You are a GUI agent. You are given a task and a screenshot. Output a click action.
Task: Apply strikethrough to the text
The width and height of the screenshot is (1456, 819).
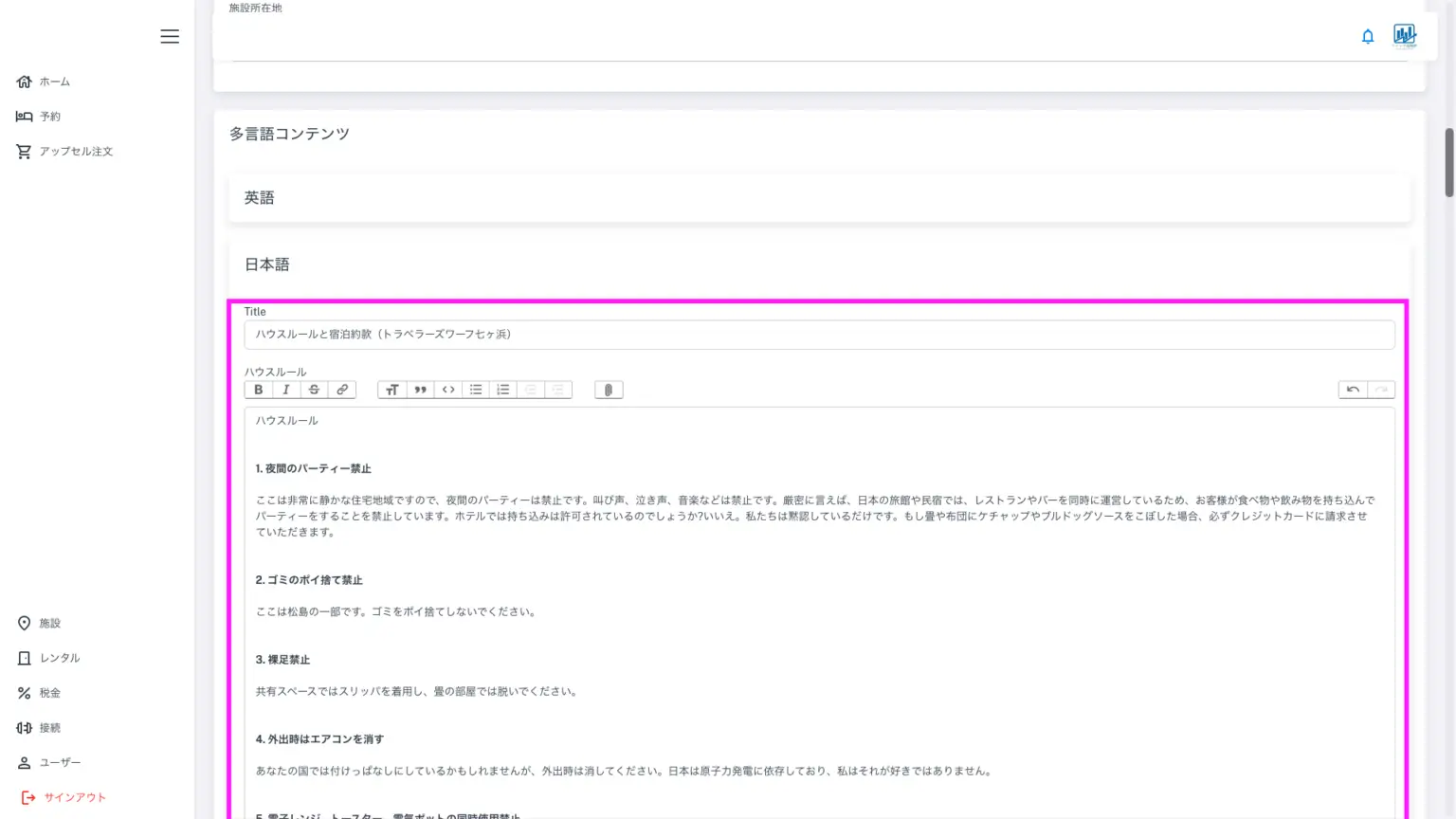(314, 390)
